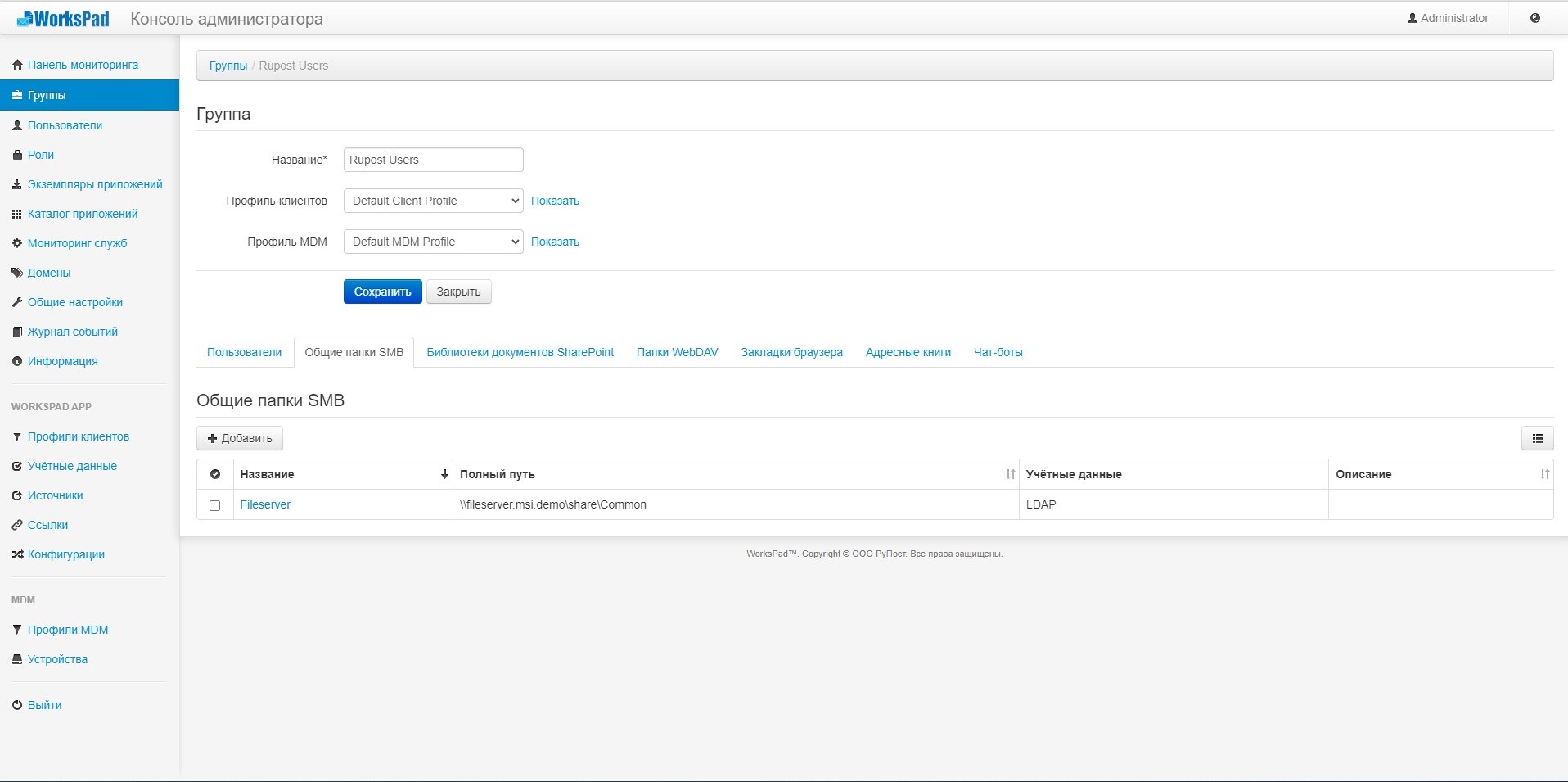Click Показать next to Профиль клиентов

tap(555, 201)
